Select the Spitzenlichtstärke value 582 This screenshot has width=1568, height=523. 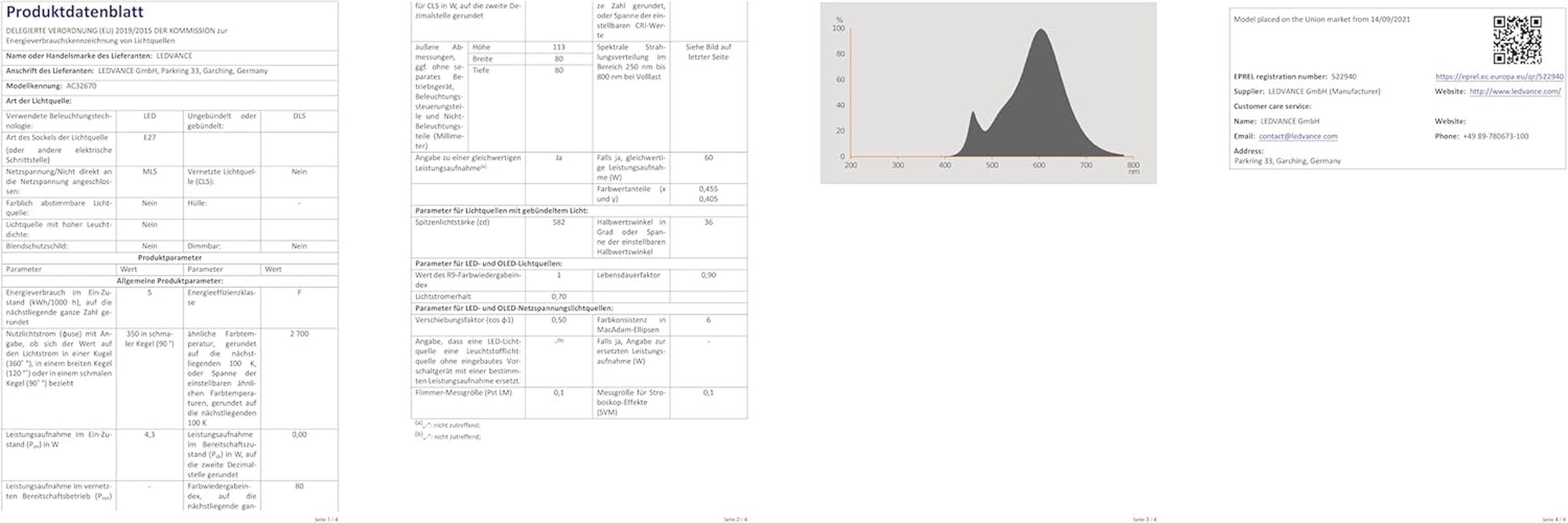click(x=559, y=222)
